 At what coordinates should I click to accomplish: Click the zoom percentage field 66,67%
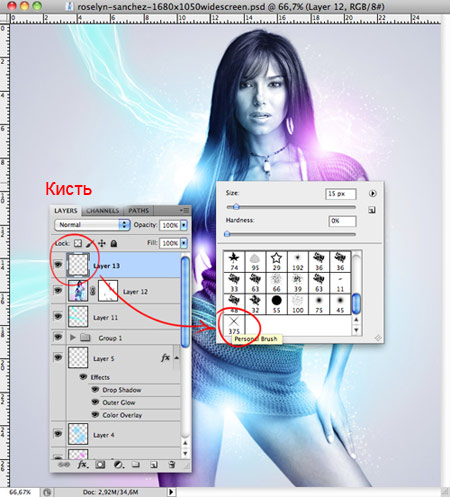tap(20, 492)
